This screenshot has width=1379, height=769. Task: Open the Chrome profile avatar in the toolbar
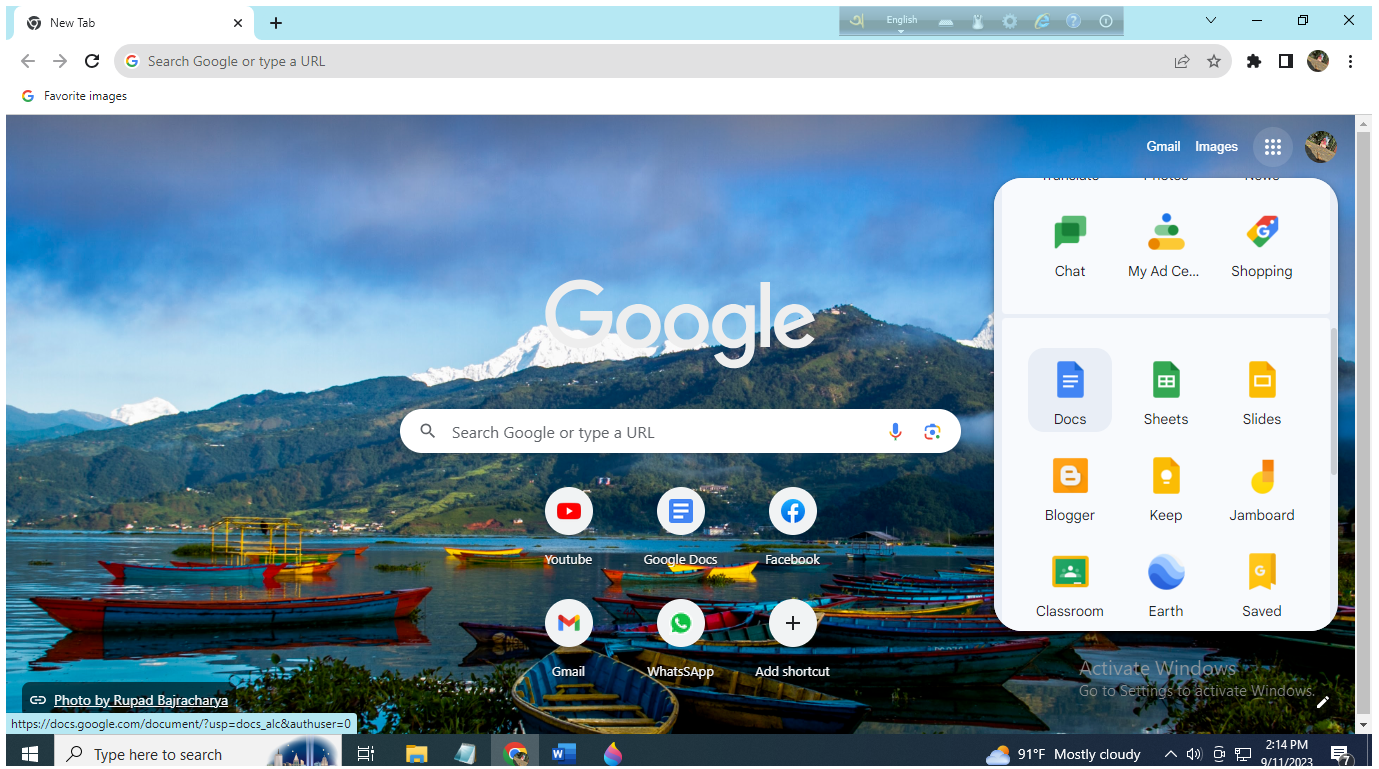[1318, 61]
